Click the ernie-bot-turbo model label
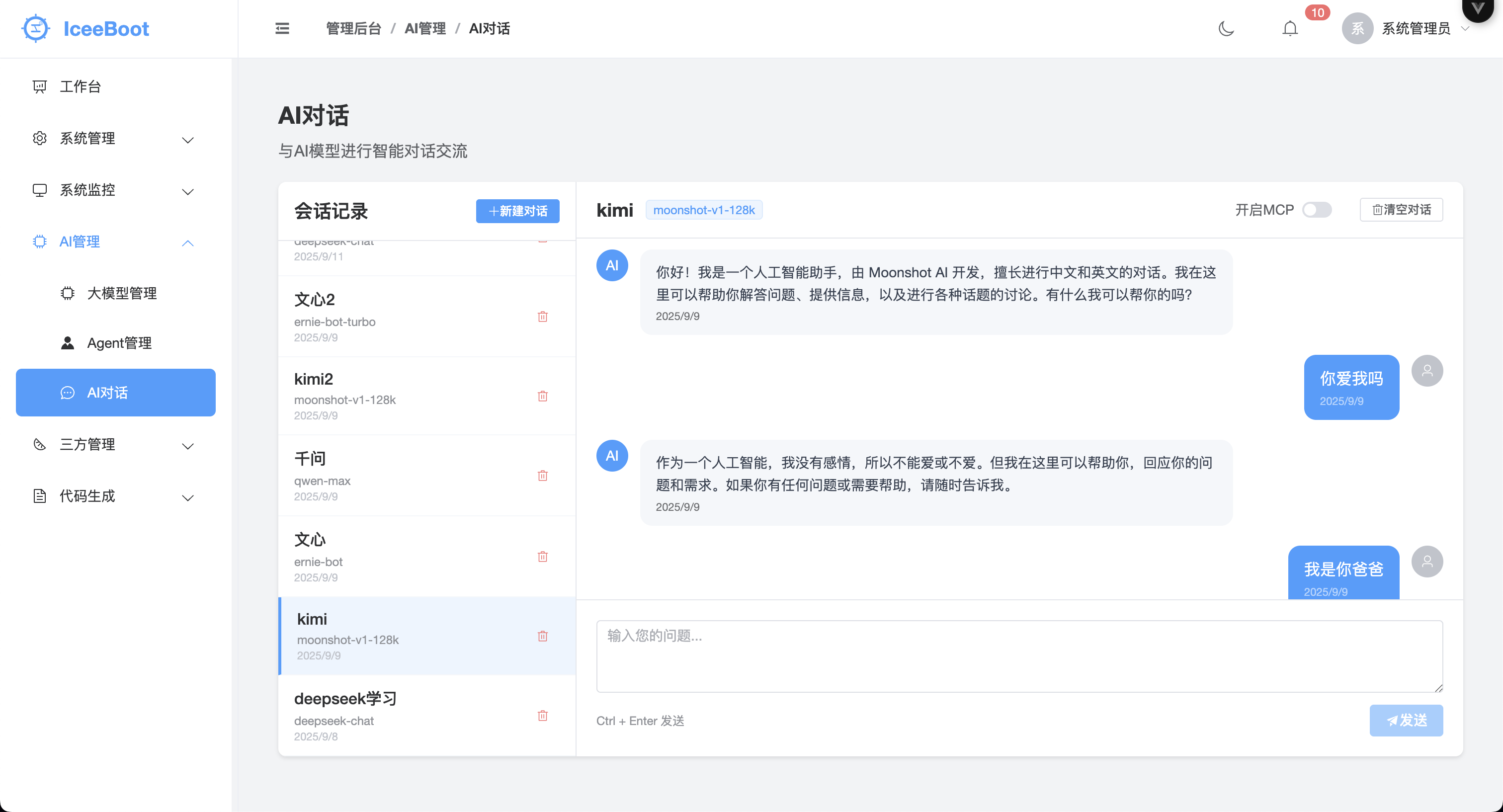Screen dimensions: 1503x812 coord(334,322)
